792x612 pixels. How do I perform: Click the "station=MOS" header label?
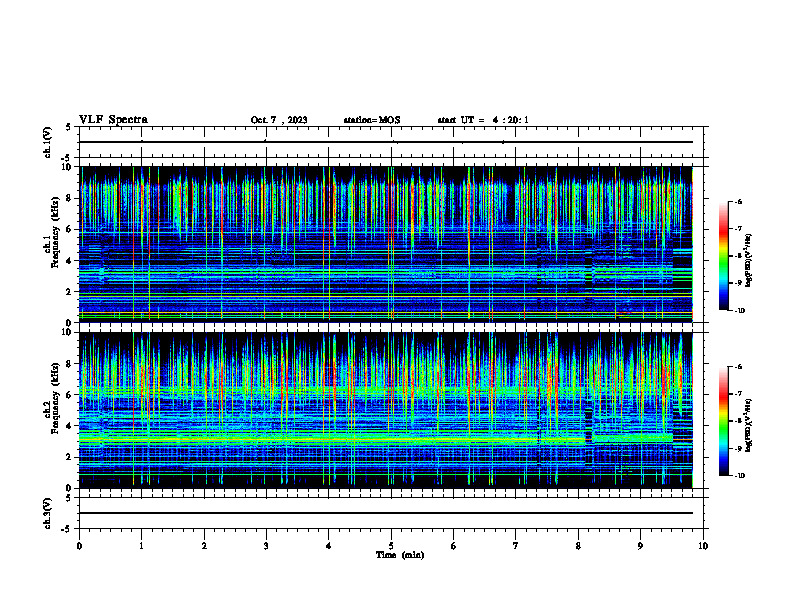coord(372,120)
